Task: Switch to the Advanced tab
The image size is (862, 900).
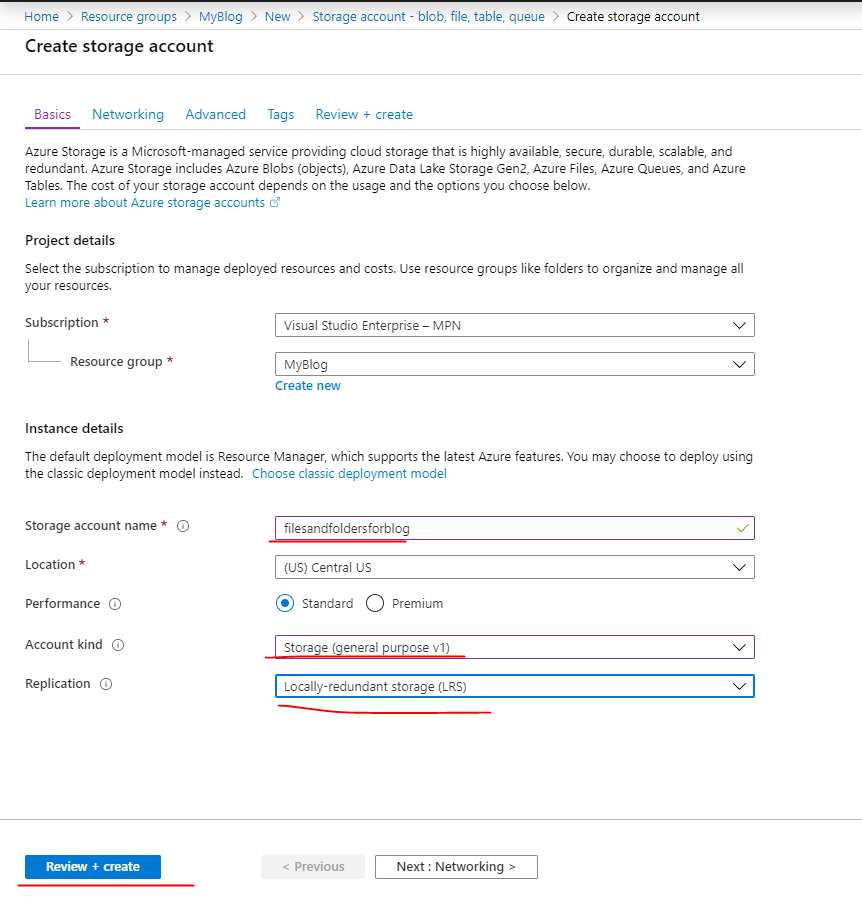Action: (x=215, y=115)
